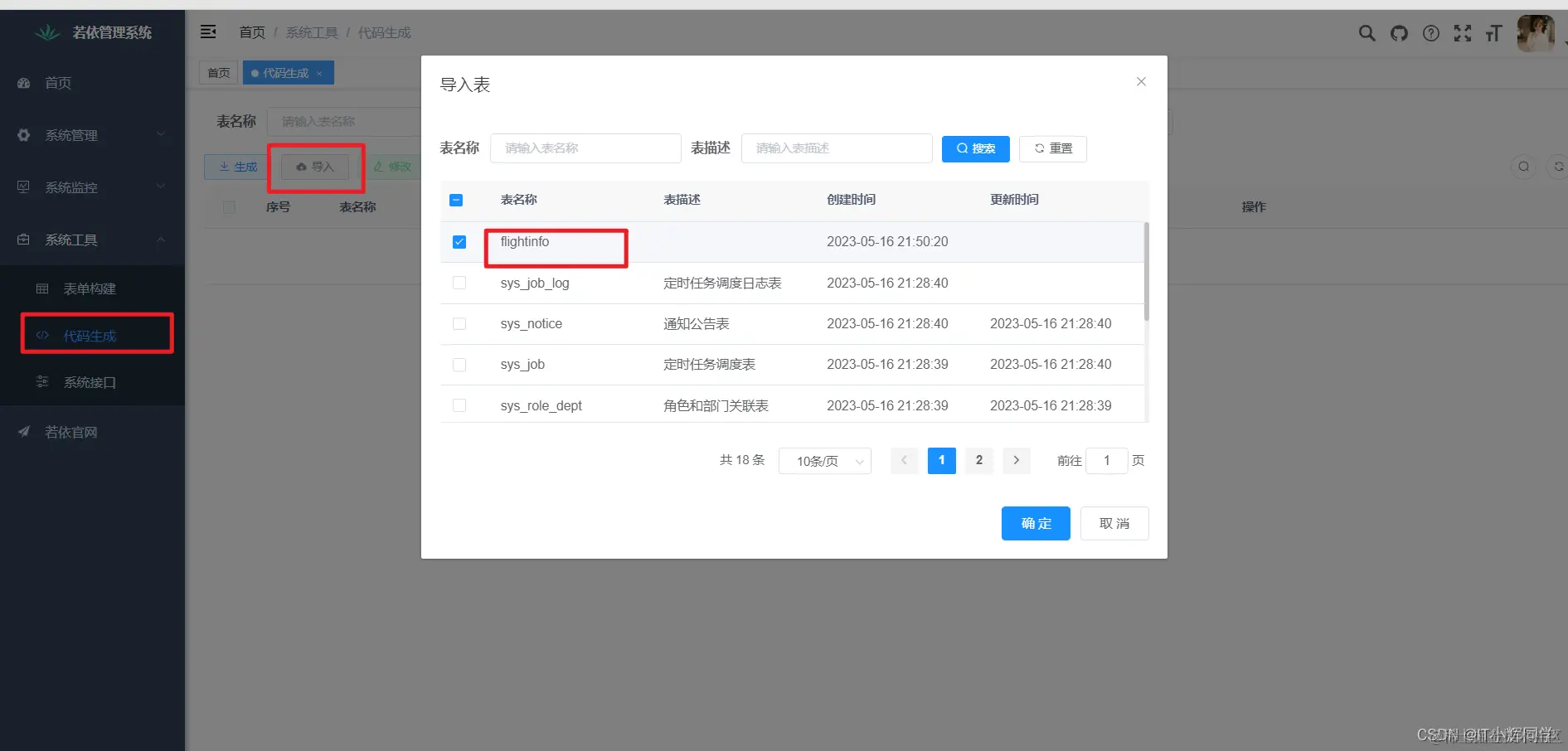Check the sys_job_log row checkbox

pos(459,282)
